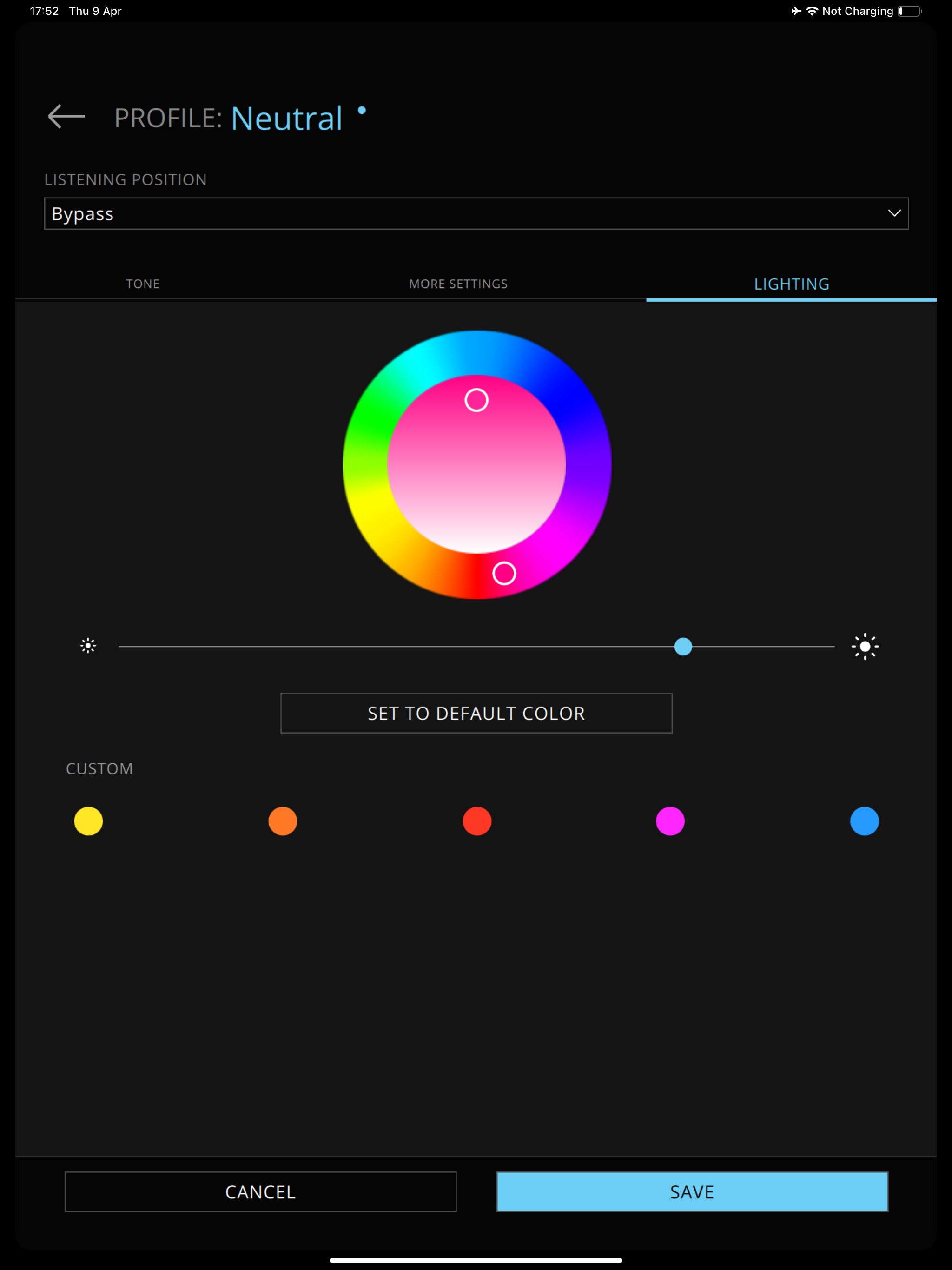The height and width of the screenshot is (1270, 952).
Task: Click the brightness slider thumb
Action: coord(683,647)
